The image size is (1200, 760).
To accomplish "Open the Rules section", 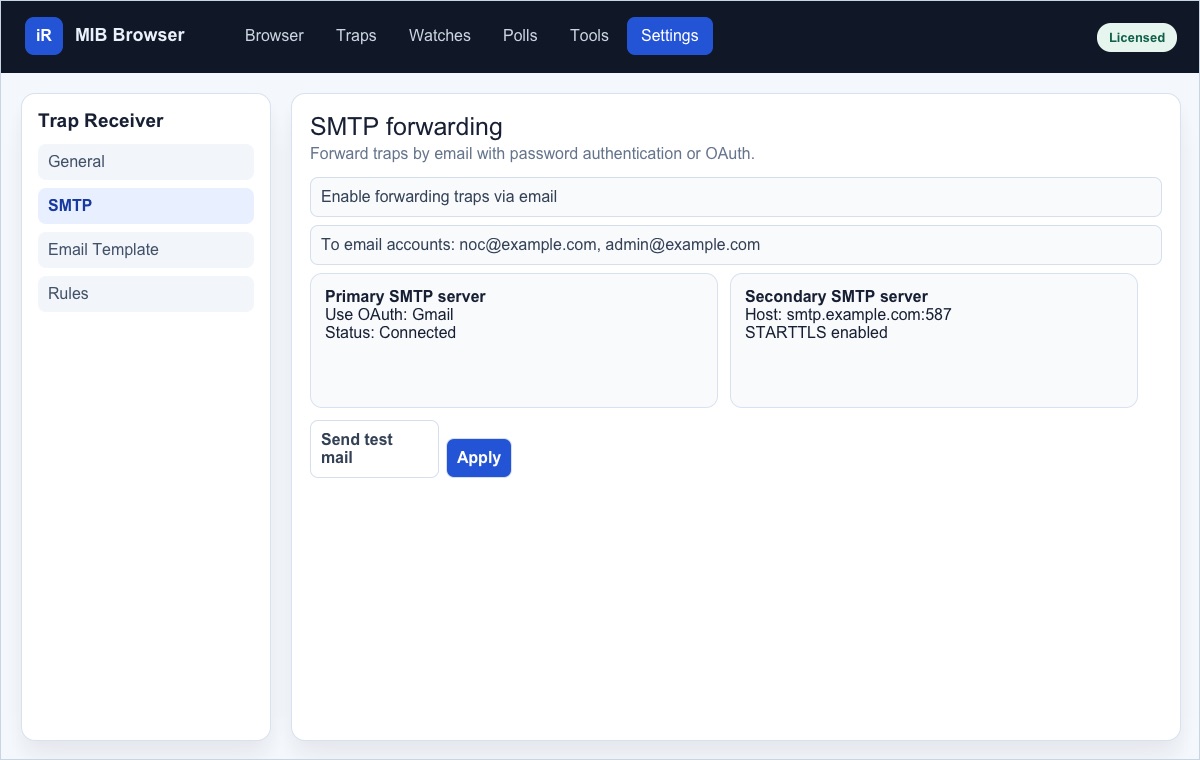I will (x=146, y=294).
